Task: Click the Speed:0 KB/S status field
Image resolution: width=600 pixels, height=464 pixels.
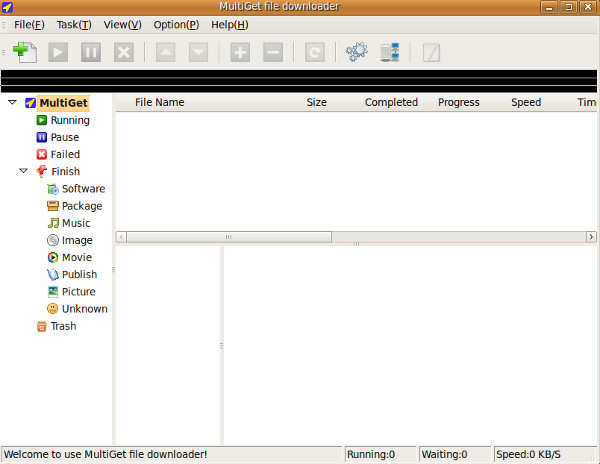Action: 545,454
